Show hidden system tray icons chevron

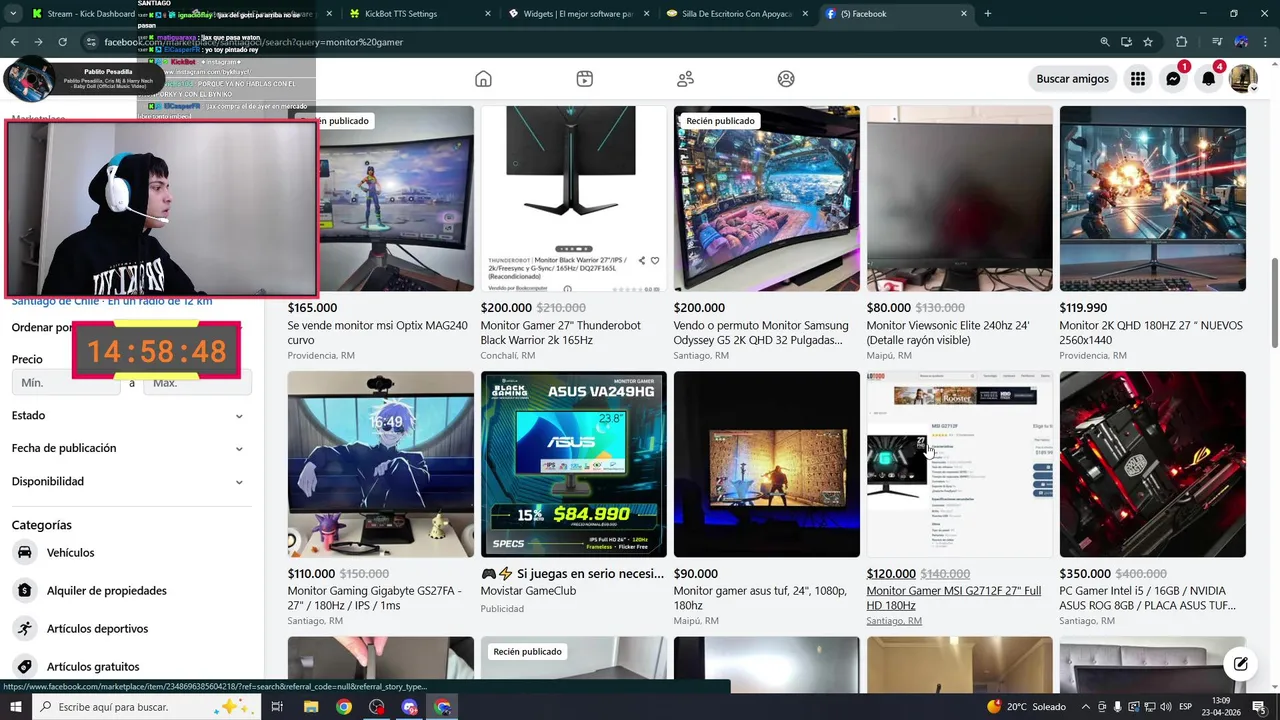click(1085, 707)
